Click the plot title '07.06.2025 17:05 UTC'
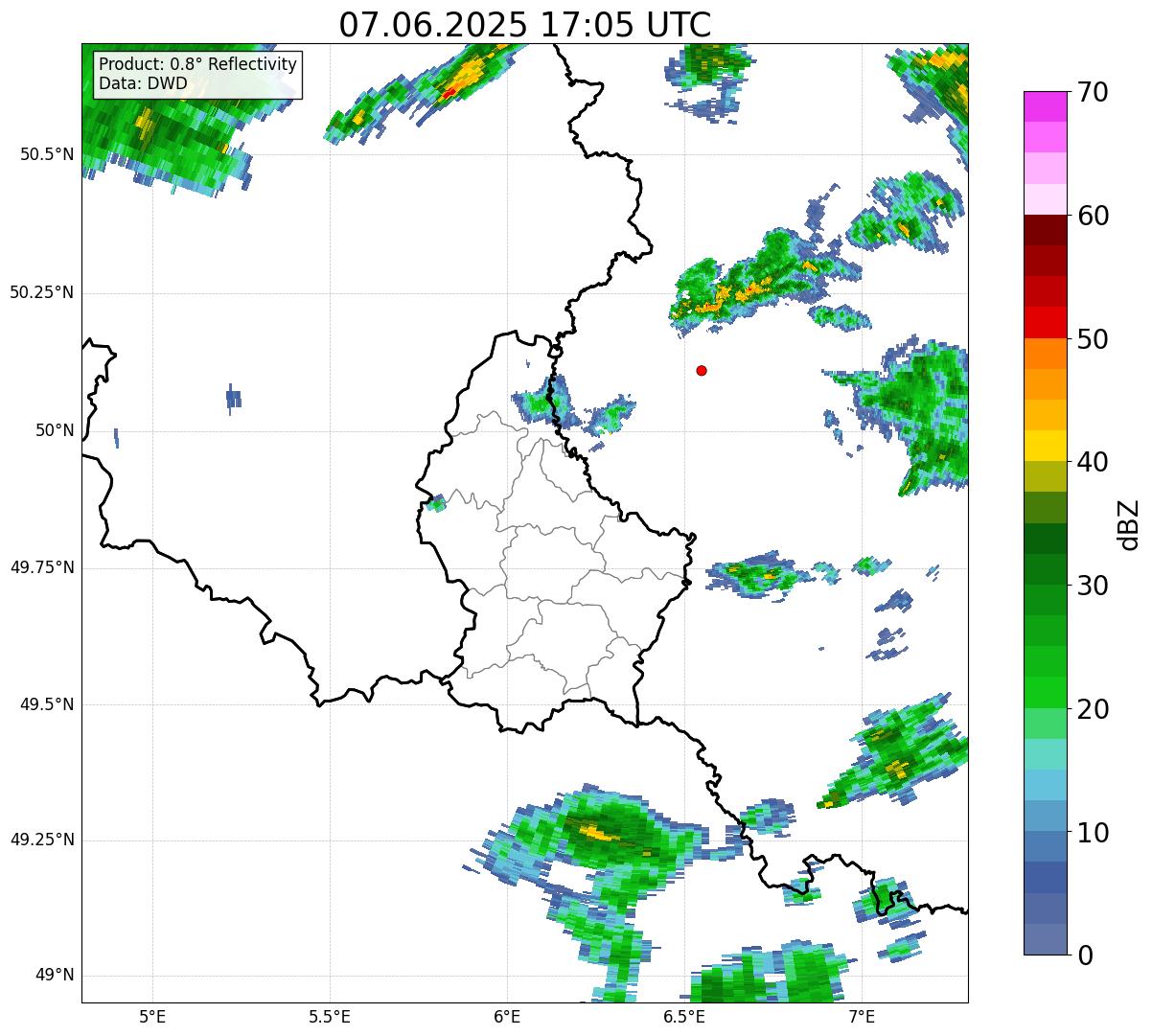1152x1036 pixels. click(x=525, y=25)
